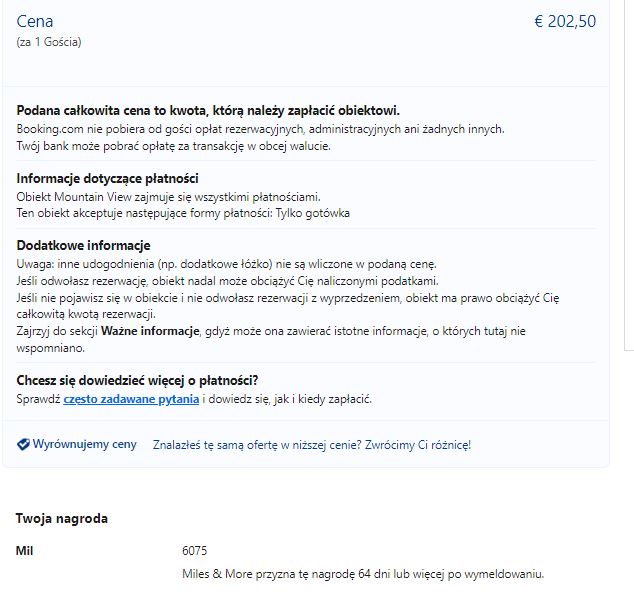Click 'Chcesz się dowiedzieć więcej o płatności?' heading
Image resolution: width=634 pixels, height=603 pixels.
137,381
